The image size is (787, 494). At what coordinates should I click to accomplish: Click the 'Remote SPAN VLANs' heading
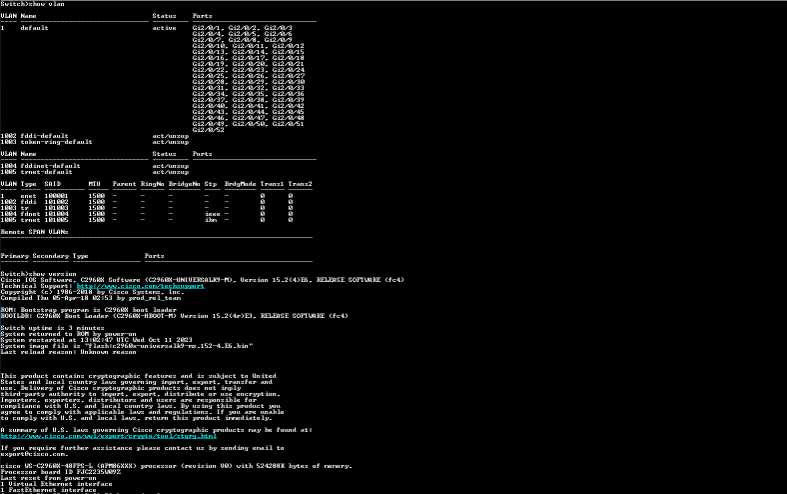[35, 232]
